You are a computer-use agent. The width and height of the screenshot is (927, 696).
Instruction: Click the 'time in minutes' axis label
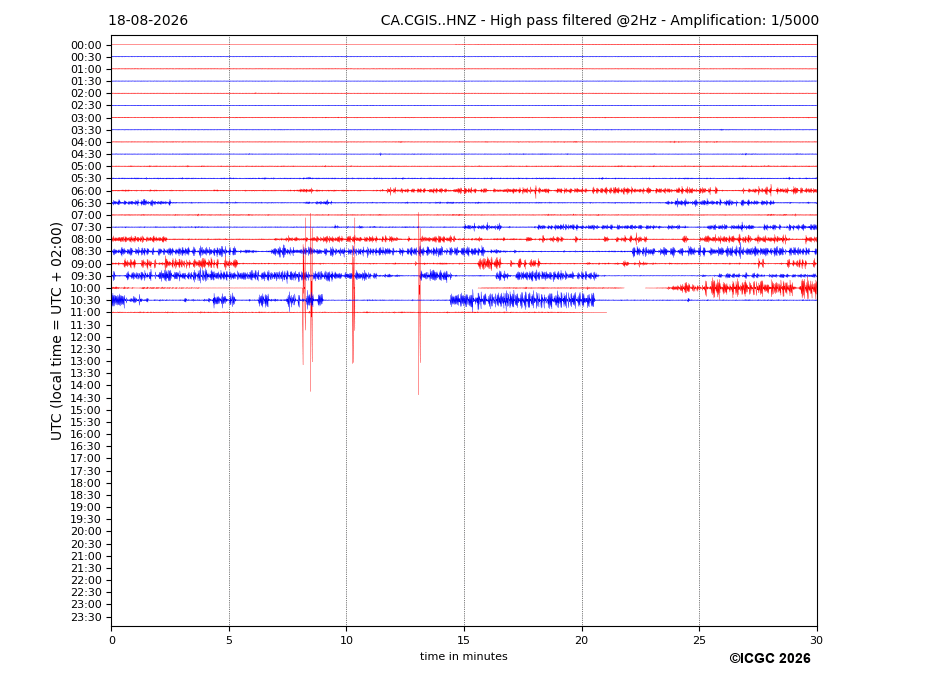click(464, 656)
